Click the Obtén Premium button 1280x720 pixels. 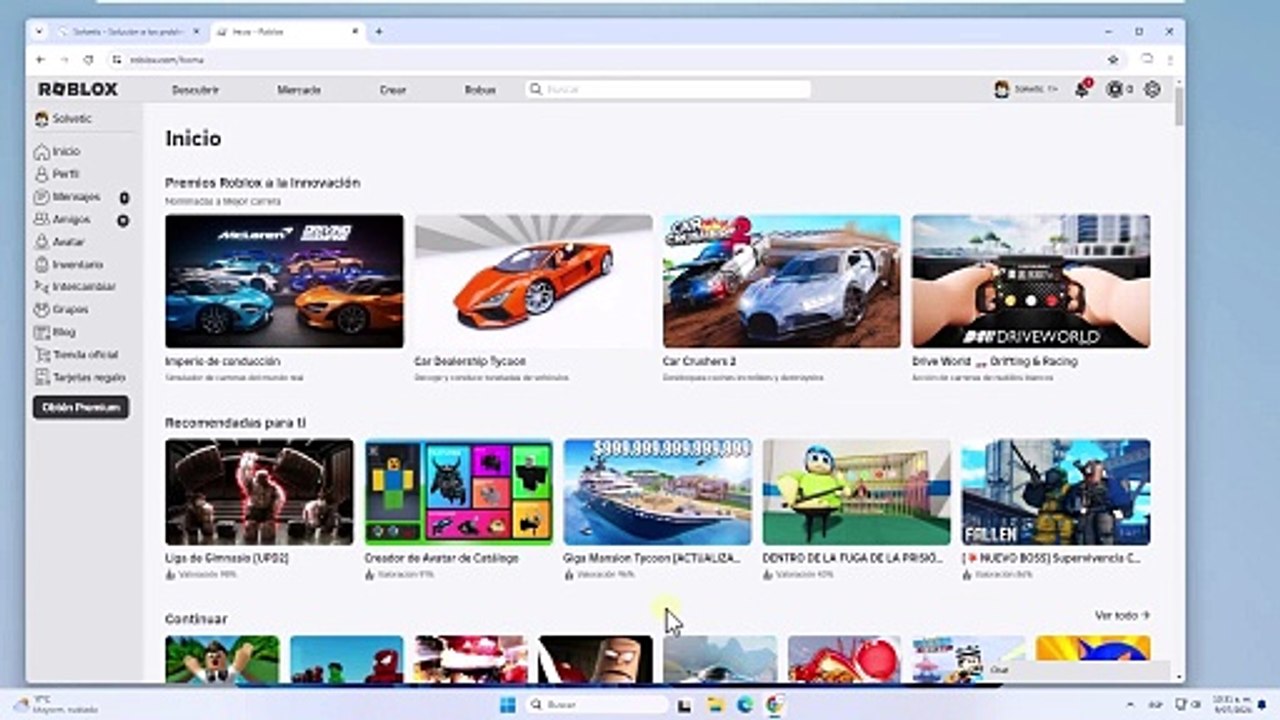coord(80,408)
